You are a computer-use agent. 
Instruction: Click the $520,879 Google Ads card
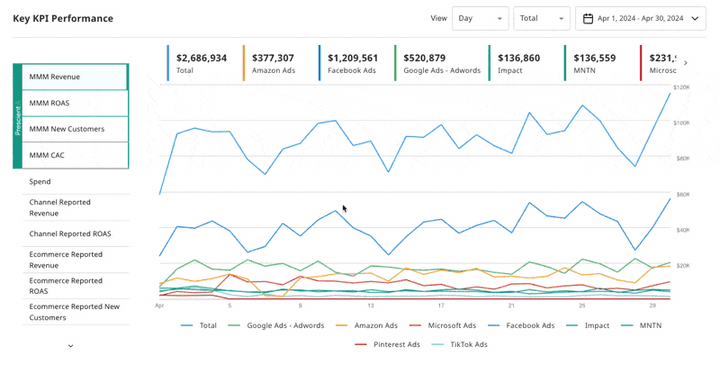pos(438,63)
